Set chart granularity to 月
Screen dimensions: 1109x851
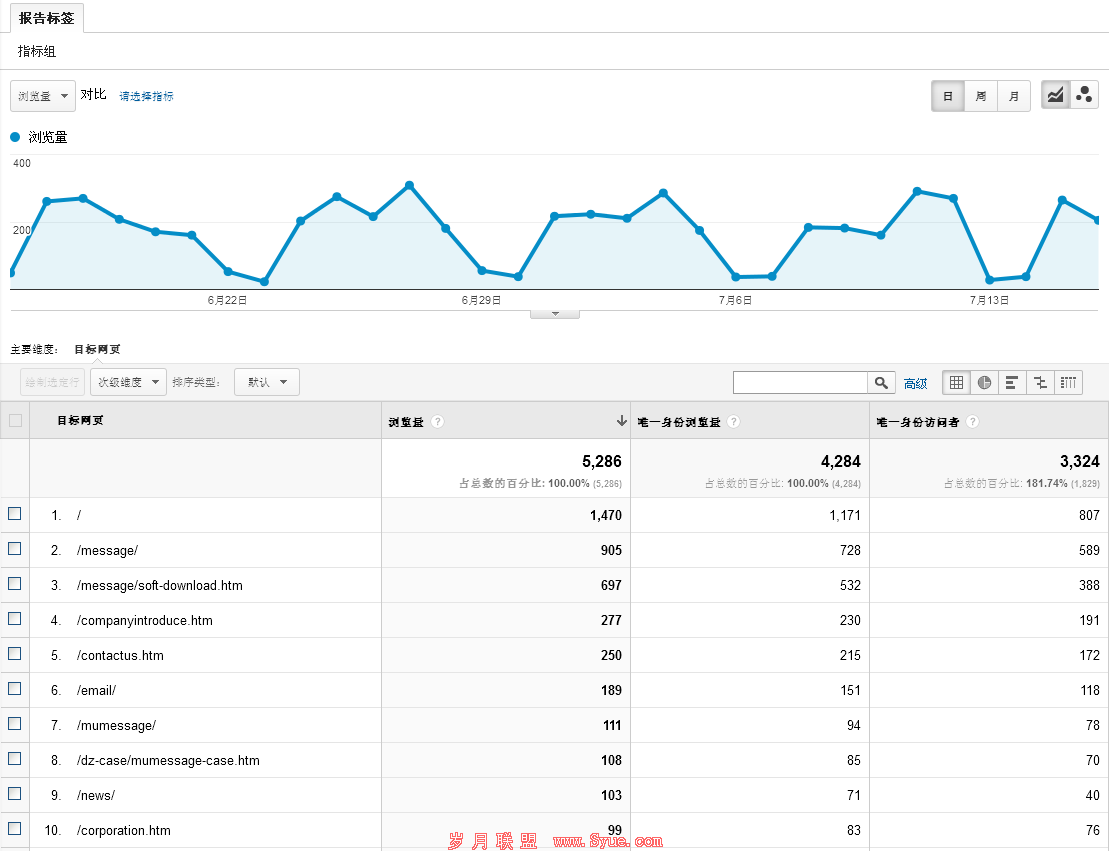click(x=1014, y=95)
